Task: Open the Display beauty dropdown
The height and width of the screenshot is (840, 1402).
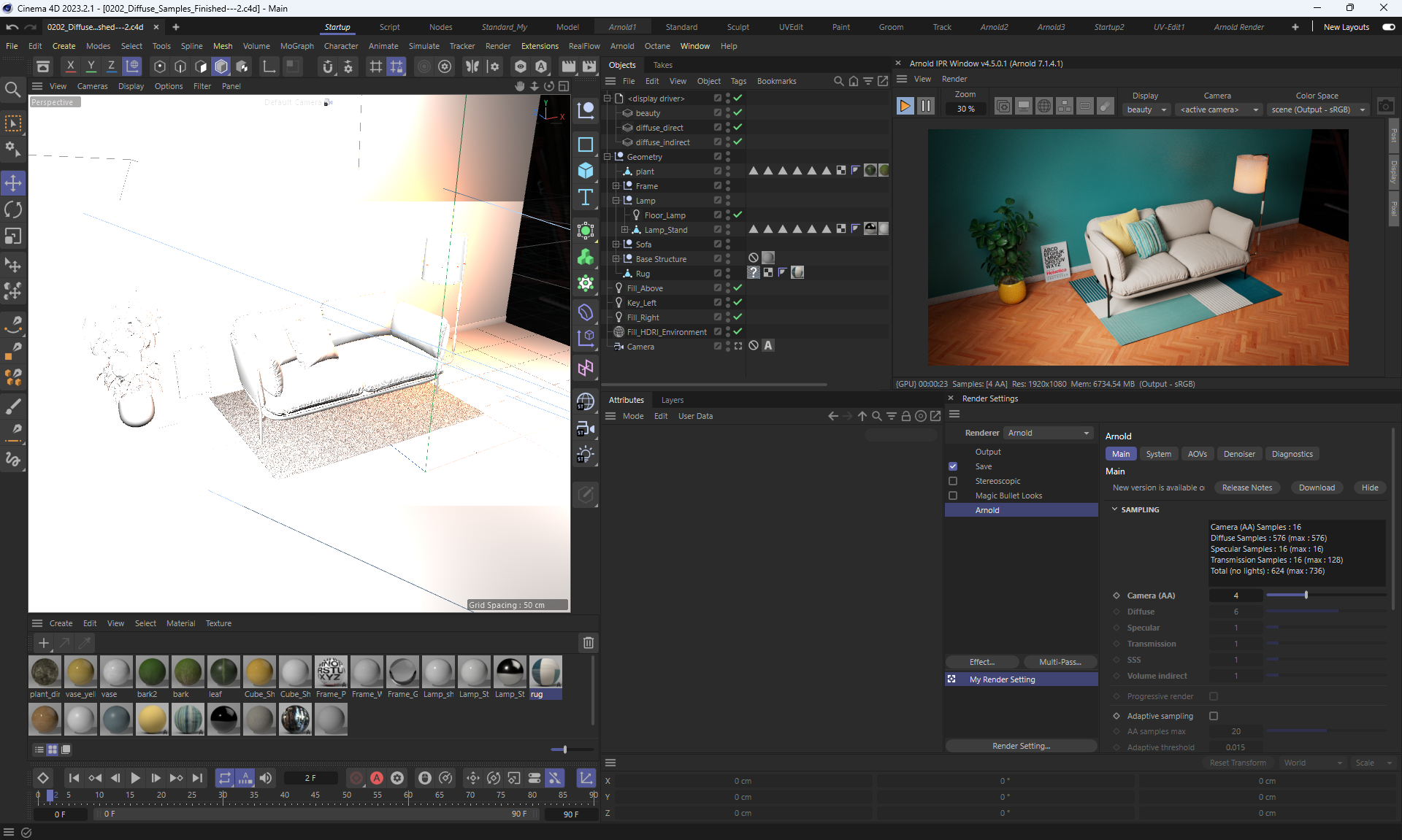Action: 1146,109
